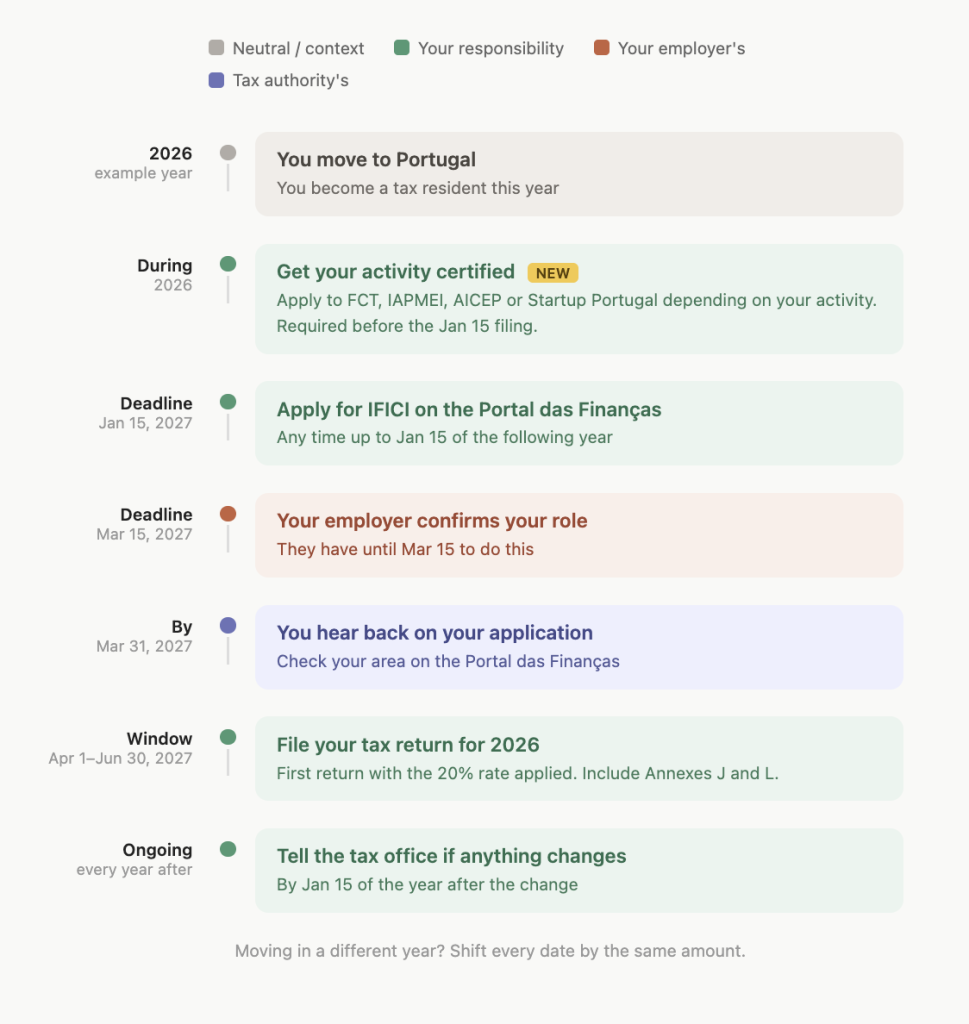
Task: Click the orange Your employer's legend swatch
Action: [x=601, y=48]
